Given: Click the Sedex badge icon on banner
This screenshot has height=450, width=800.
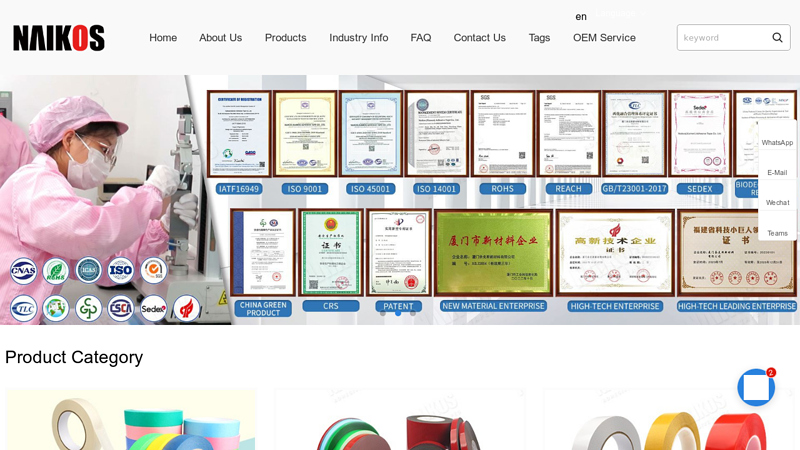Looking at the screenshot, I should (x=153, y=309).
